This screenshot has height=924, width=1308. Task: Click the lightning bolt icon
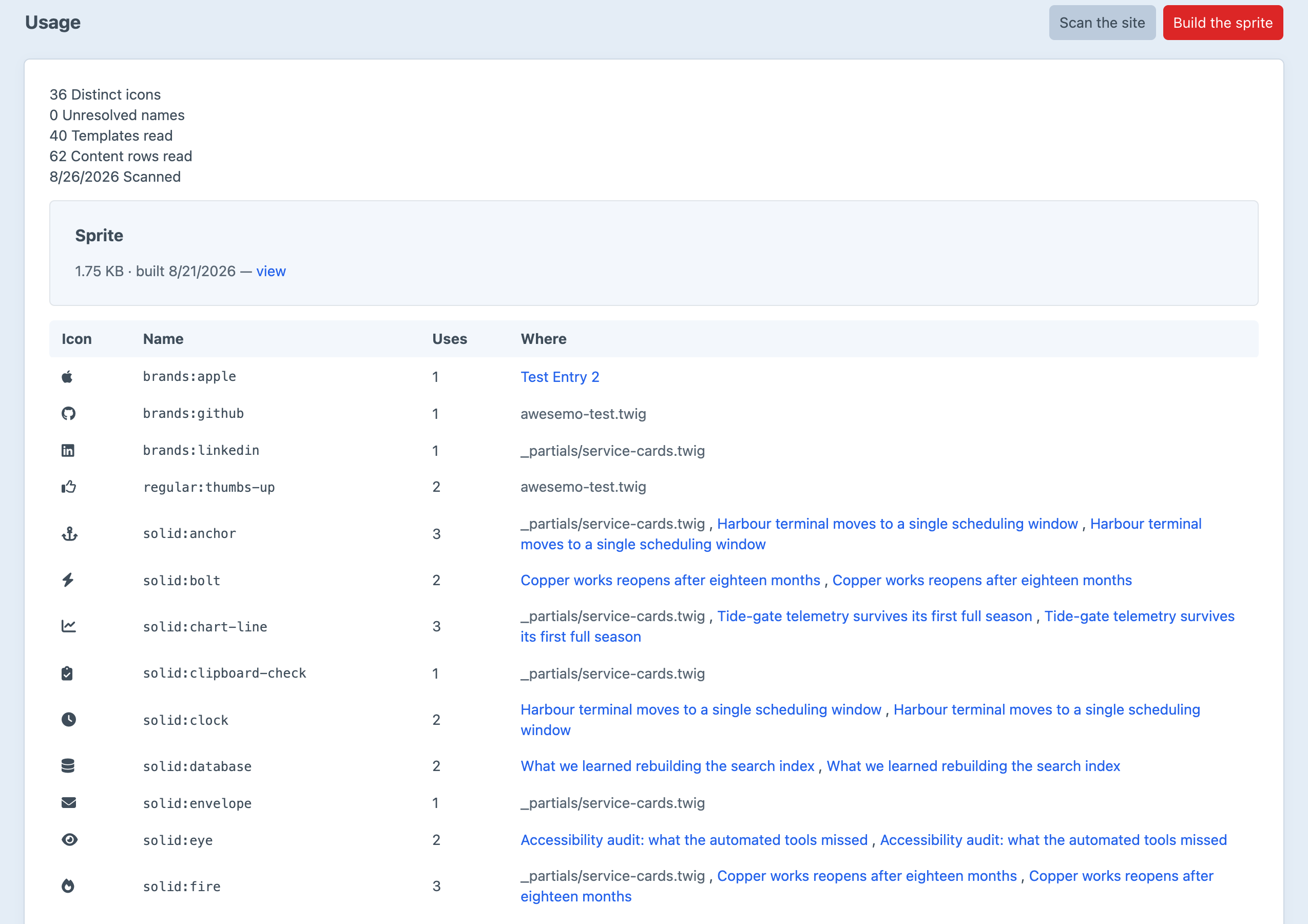tap(68, 580)
